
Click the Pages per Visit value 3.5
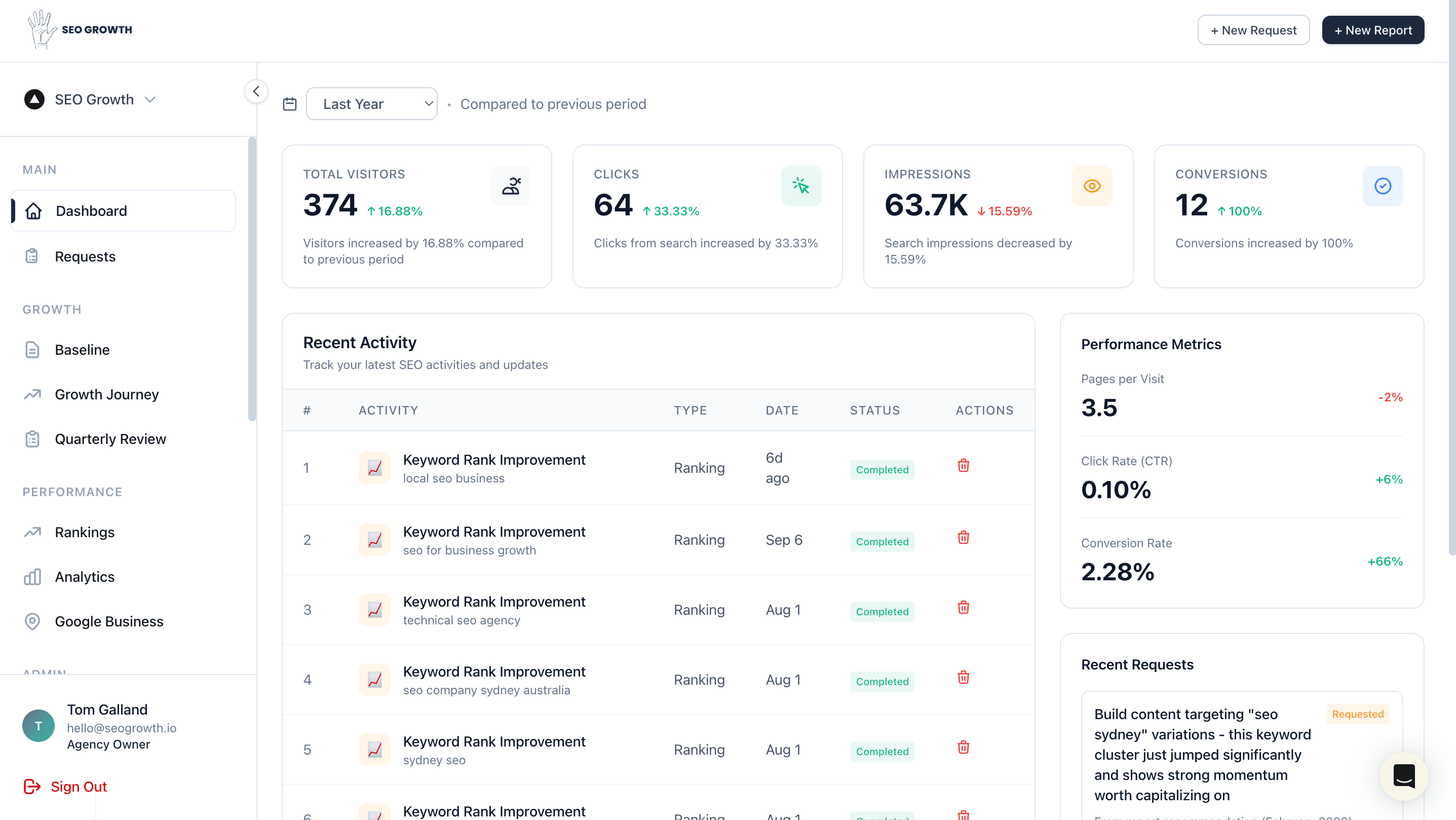point(1099,408)
